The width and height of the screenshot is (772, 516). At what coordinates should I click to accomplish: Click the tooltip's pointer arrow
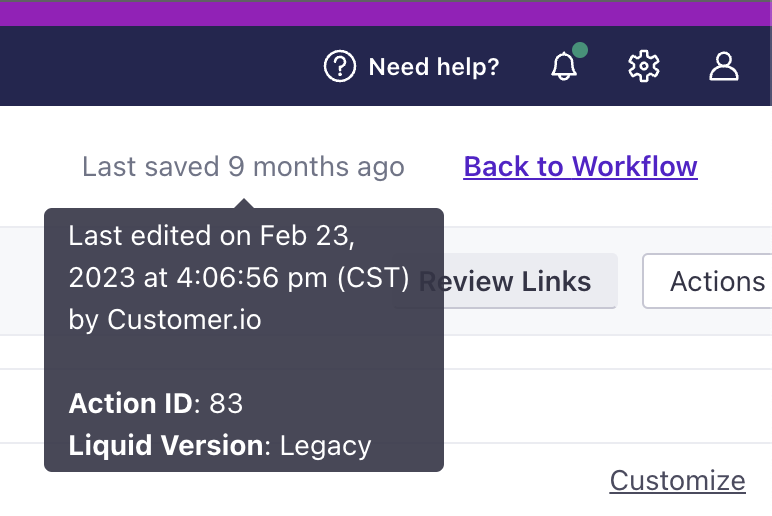click(243, 203)
